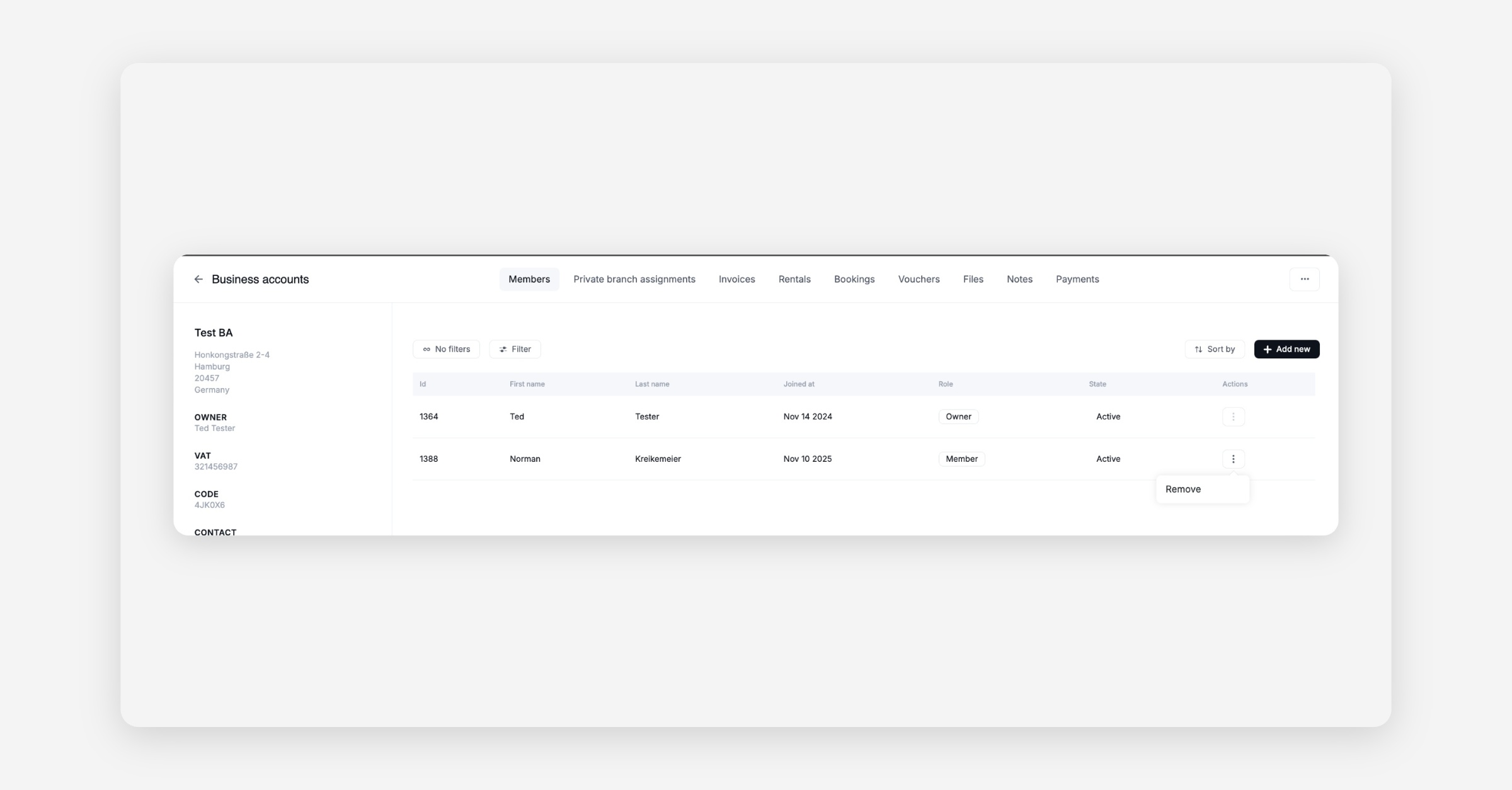This screenshot has width=1512, height=790.
Task: Open the Invoices tab
Action: pos(736,279)
